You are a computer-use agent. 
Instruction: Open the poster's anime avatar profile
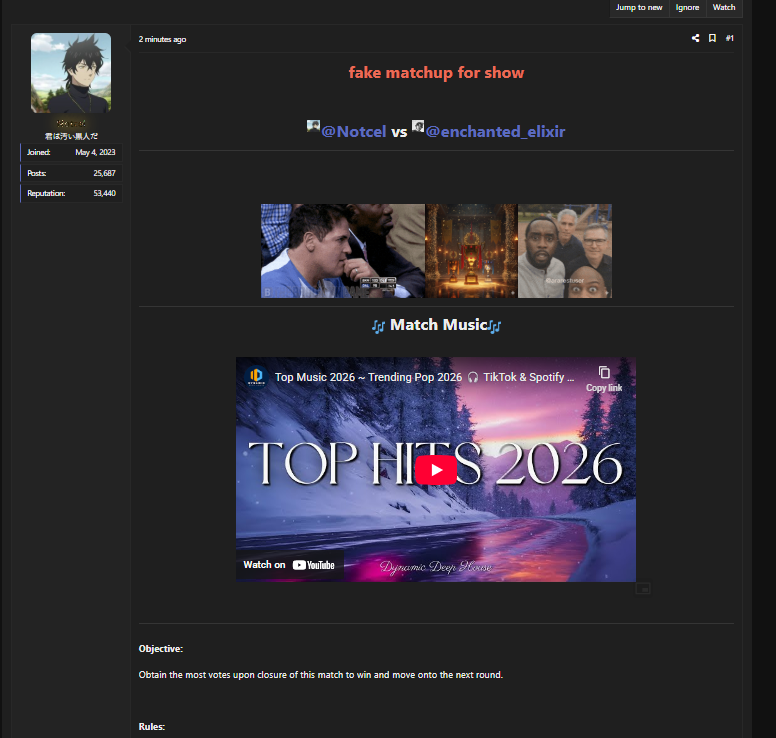[71, 72]
